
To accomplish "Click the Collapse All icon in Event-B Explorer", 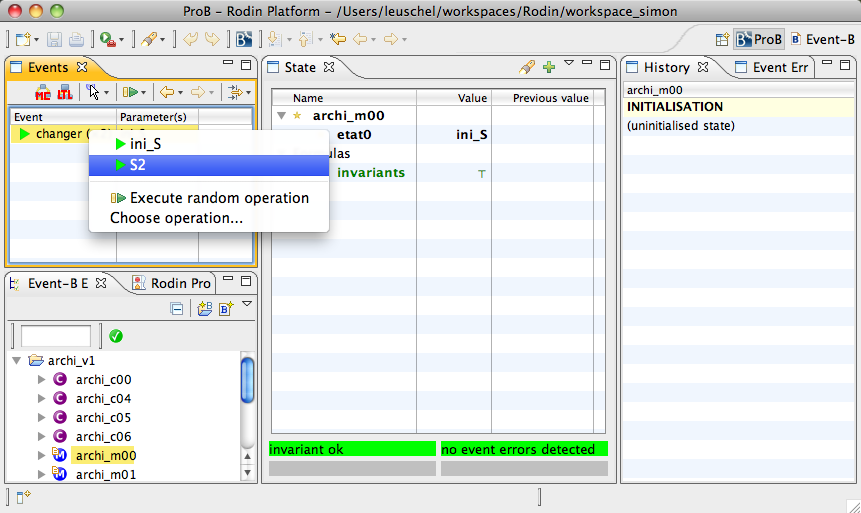I will pyautogui.click(x=177, y=309).
